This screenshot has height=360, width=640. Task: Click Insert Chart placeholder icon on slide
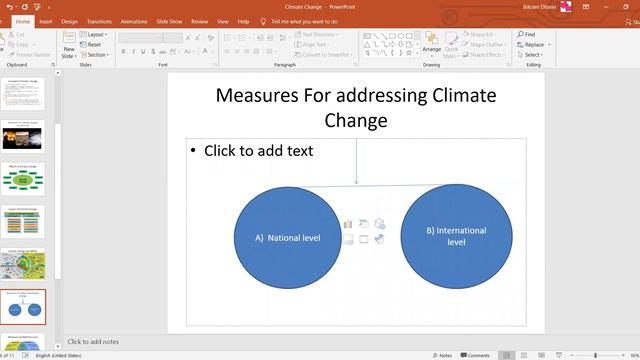click(348, 224)
